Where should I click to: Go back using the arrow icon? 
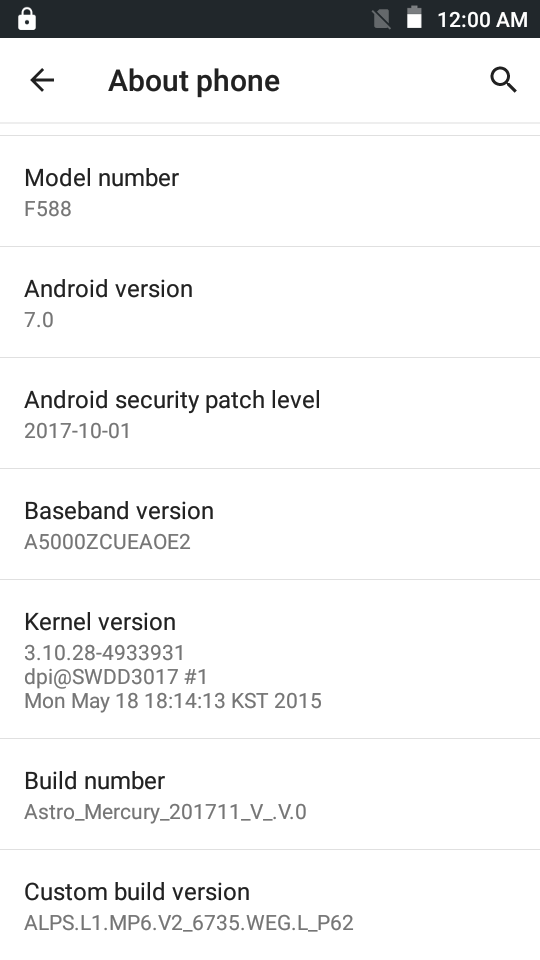click(42, 80)
